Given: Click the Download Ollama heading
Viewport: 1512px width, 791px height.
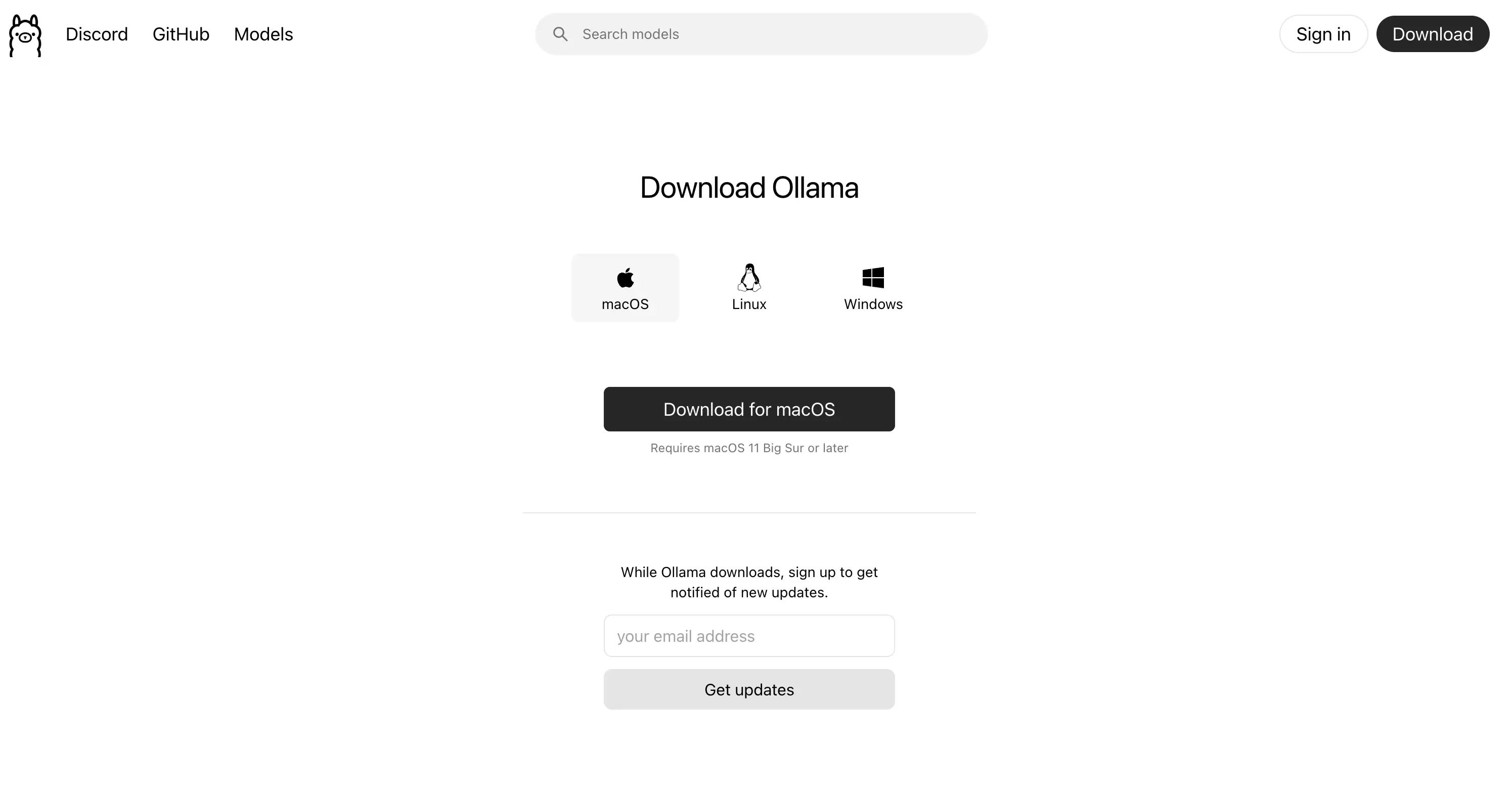Looking at the screenshot, I should point(749,188).
